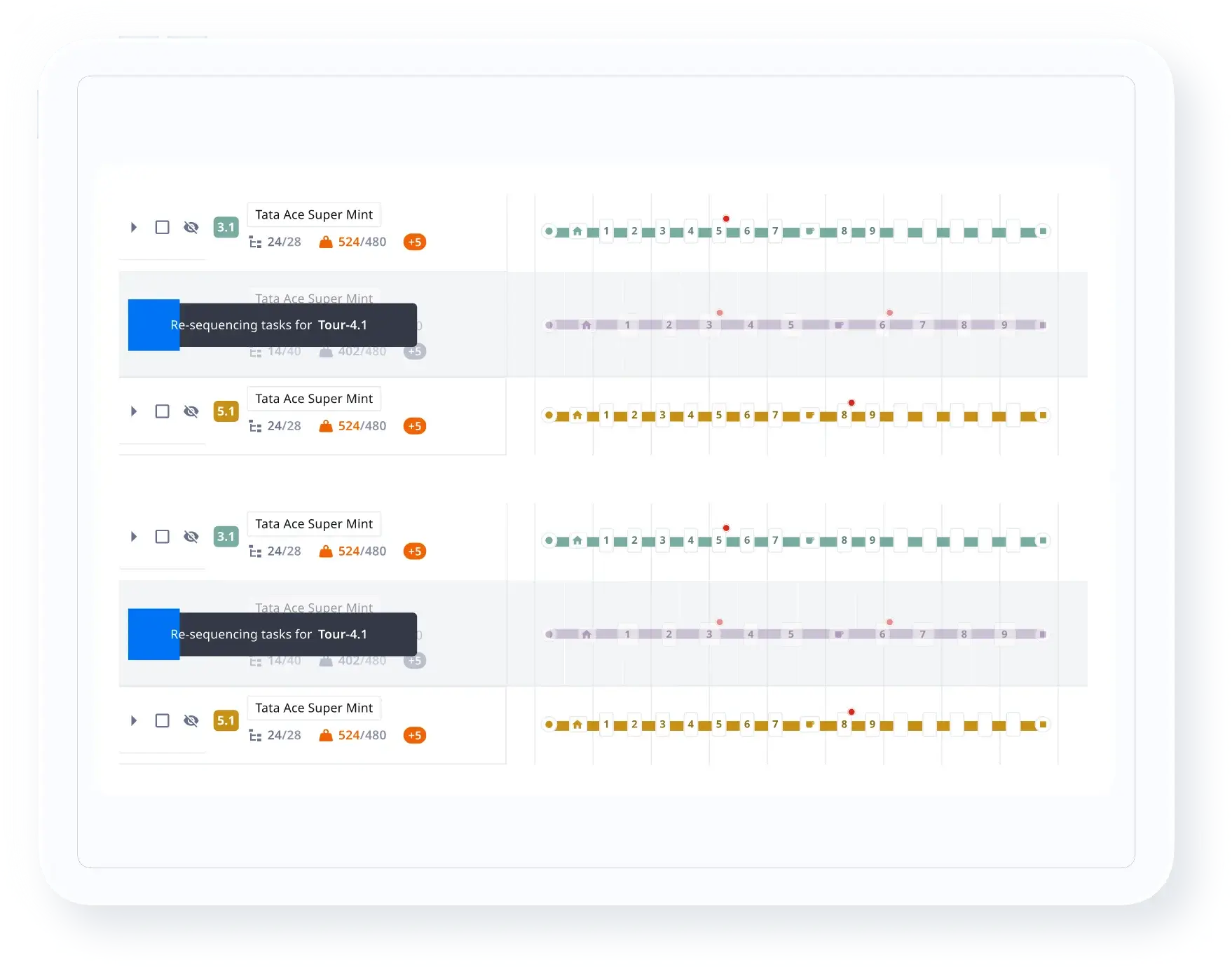Click the home icon on upper tour 3.1 timeline

click(577, 231)
